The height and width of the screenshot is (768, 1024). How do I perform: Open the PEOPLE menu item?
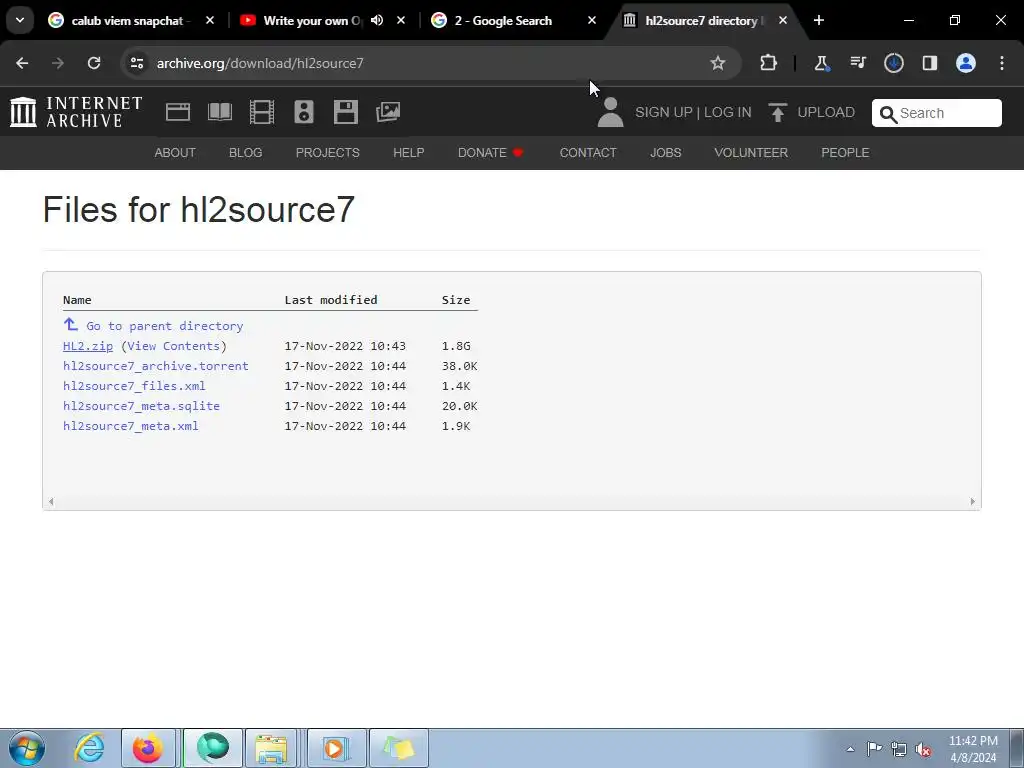point(845,153)
